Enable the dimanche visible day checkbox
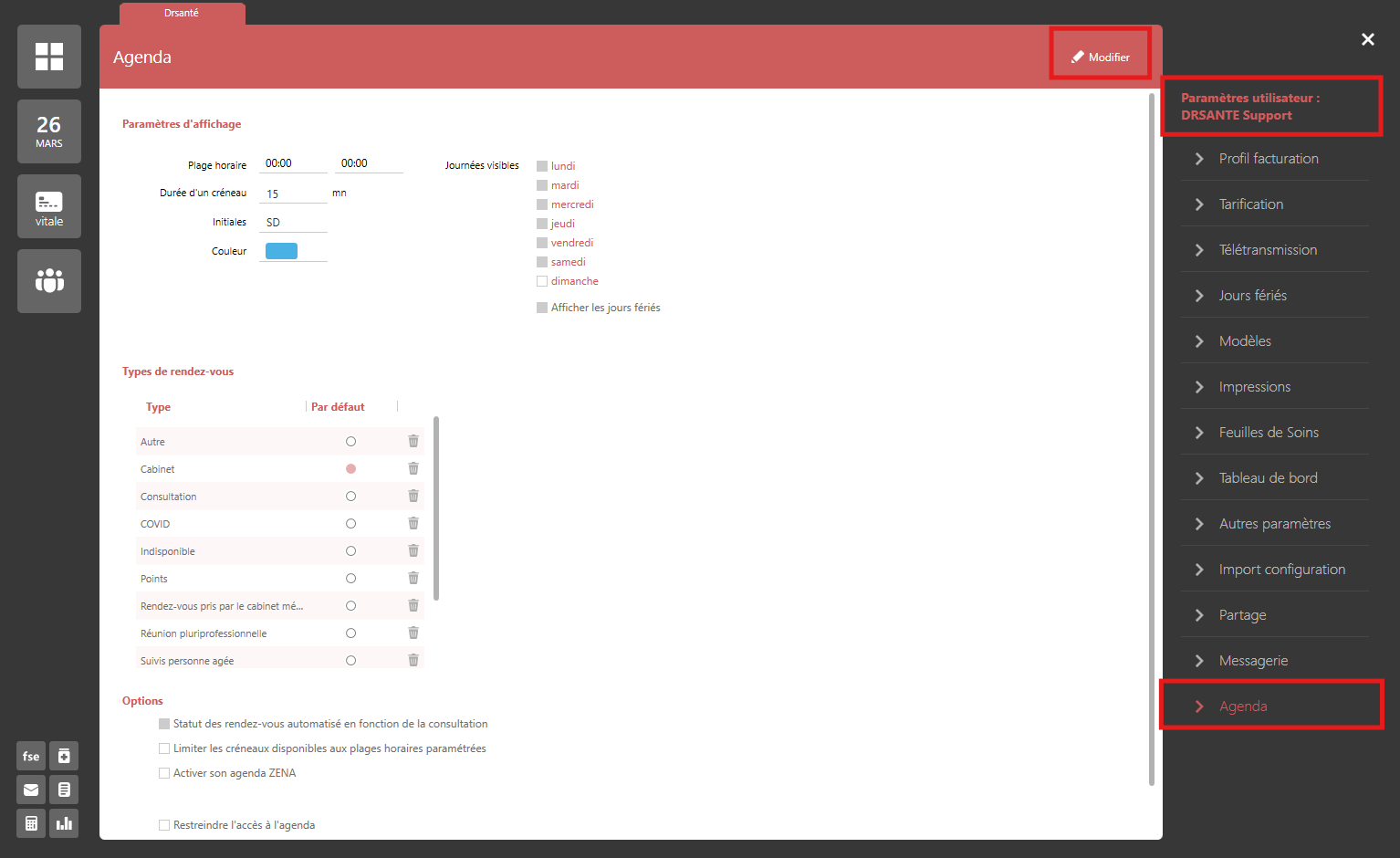 pyautogui.click(x=542, y=281)
